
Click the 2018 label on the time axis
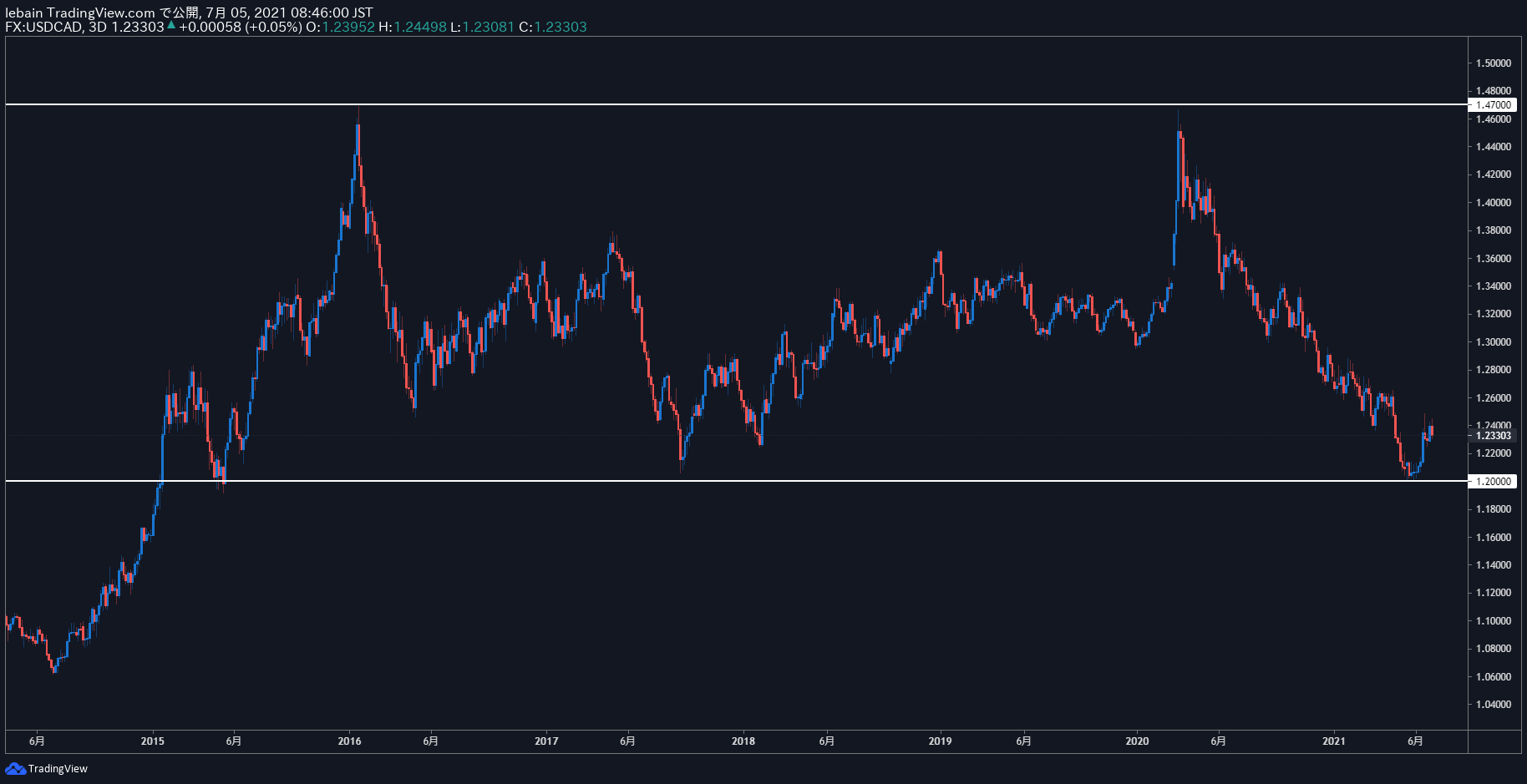pyautogui.click(x=743, y=741)
